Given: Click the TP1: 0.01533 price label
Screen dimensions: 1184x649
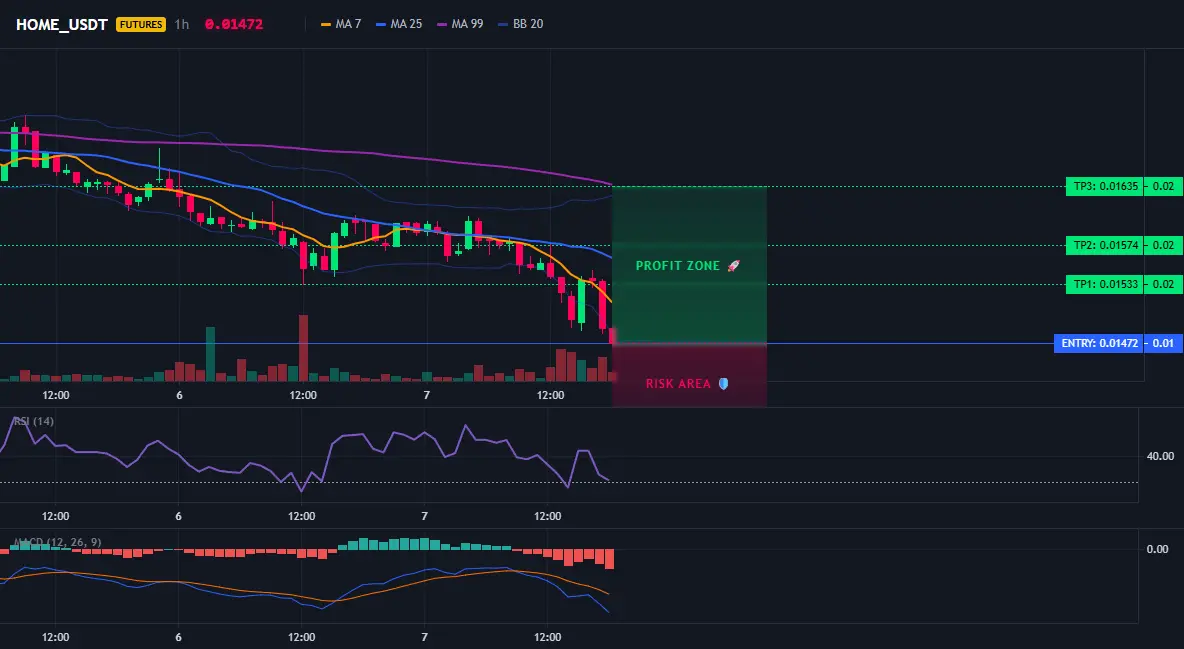Looking at the screenshot, I should point(1103,285).
